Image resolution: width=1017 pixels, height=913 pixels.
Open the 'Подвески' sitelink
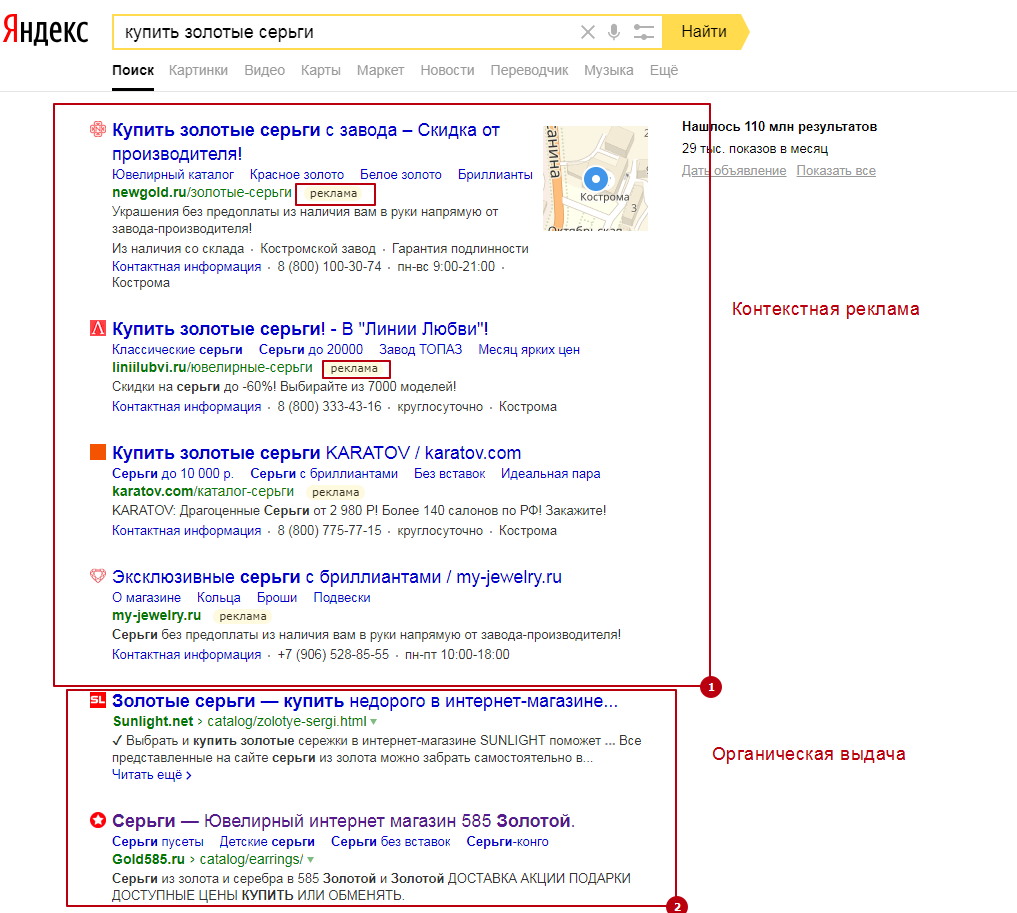pyautogui.click(x=342, y=597)
